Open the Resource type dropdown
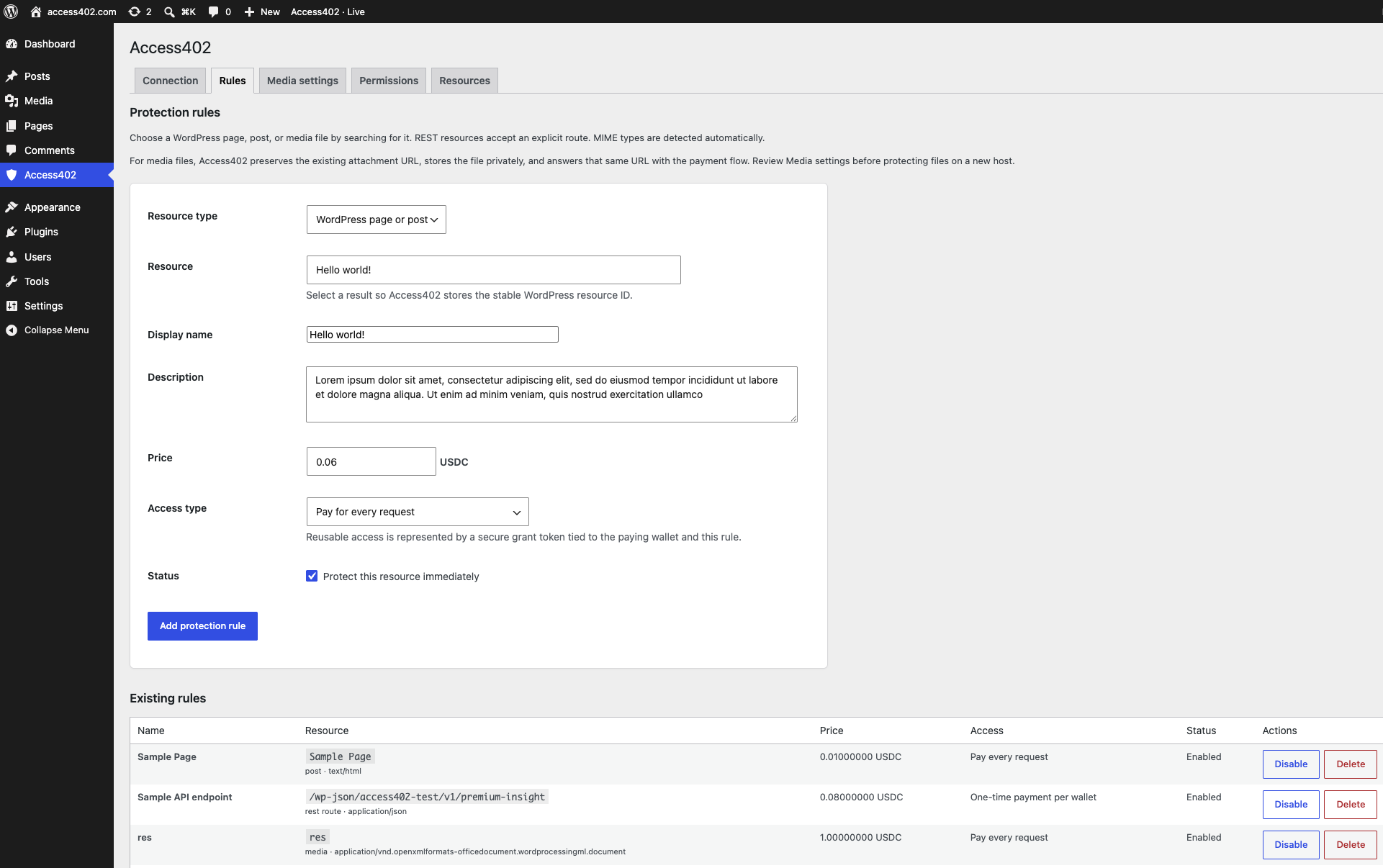The width and height of the screenshot is (1383, 868). click(x=377, y=220)
